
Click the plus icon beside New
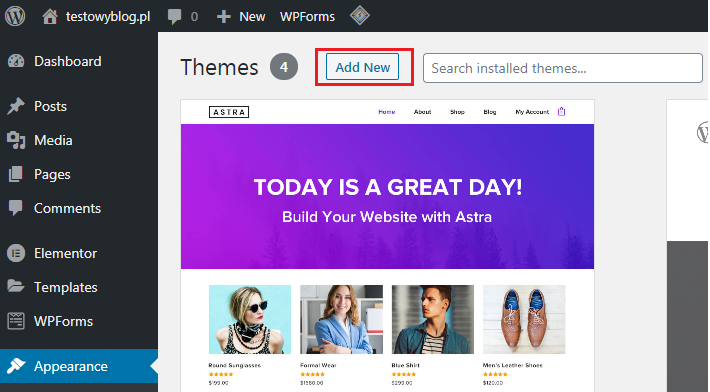point(224,17)
